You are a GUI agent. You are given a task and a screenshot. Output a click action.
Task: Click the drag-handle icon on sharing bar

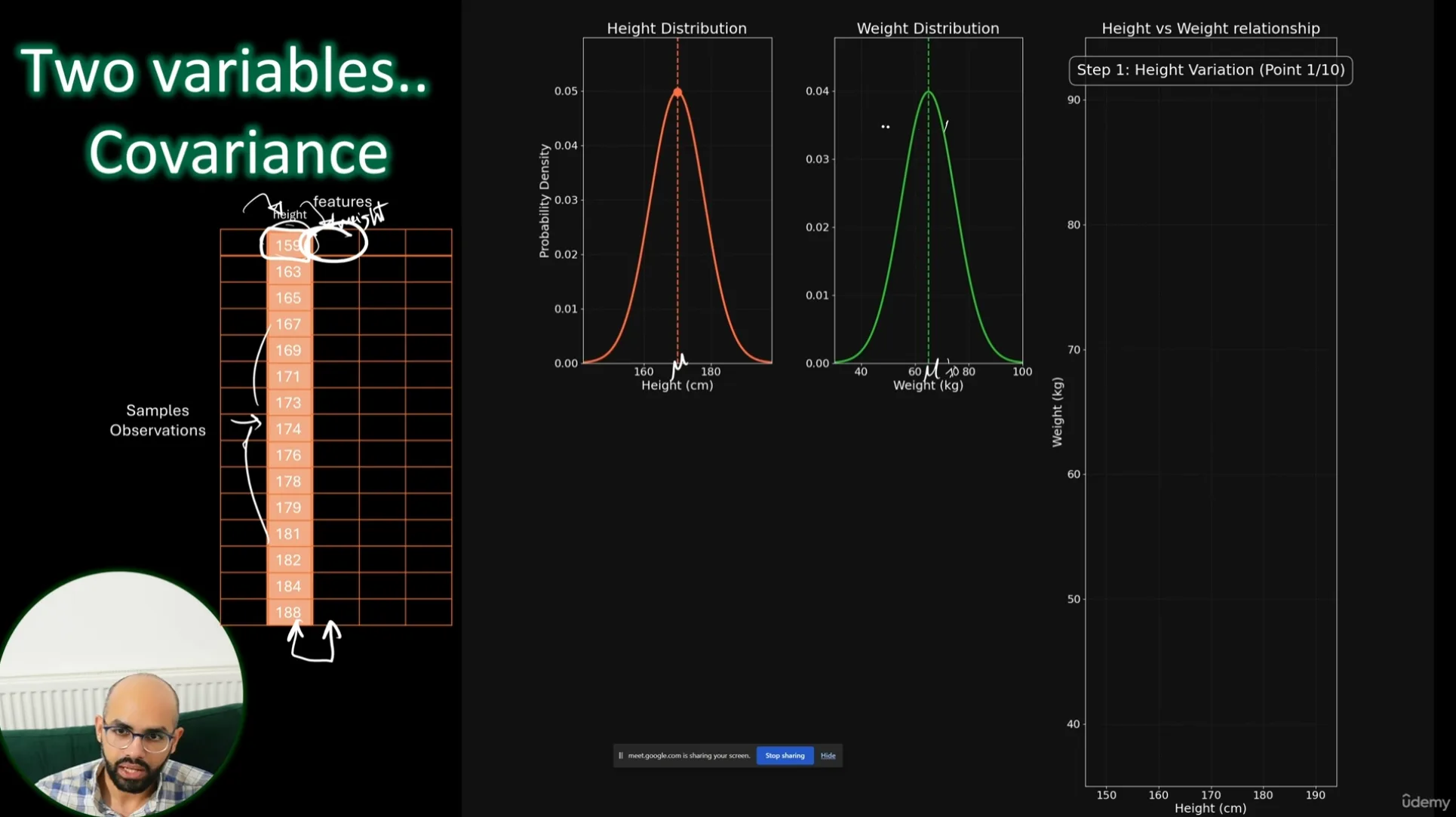tap(621, 755)
